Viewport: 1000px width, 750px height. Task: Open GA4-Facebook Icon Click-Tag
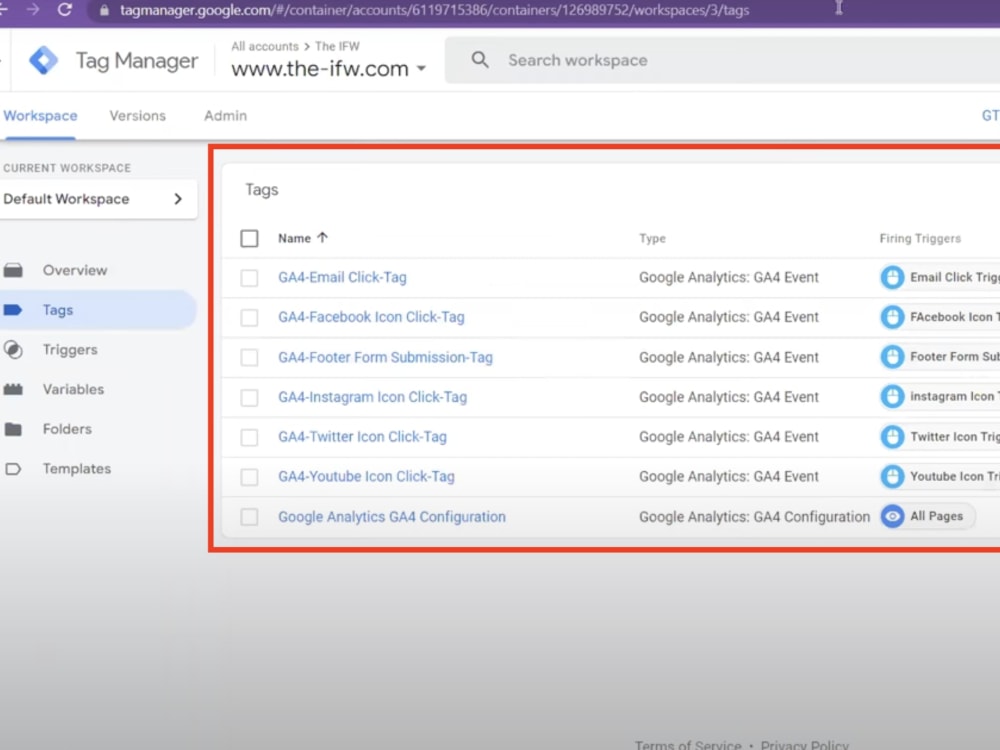pyautogui.click(x=371, y=317)
